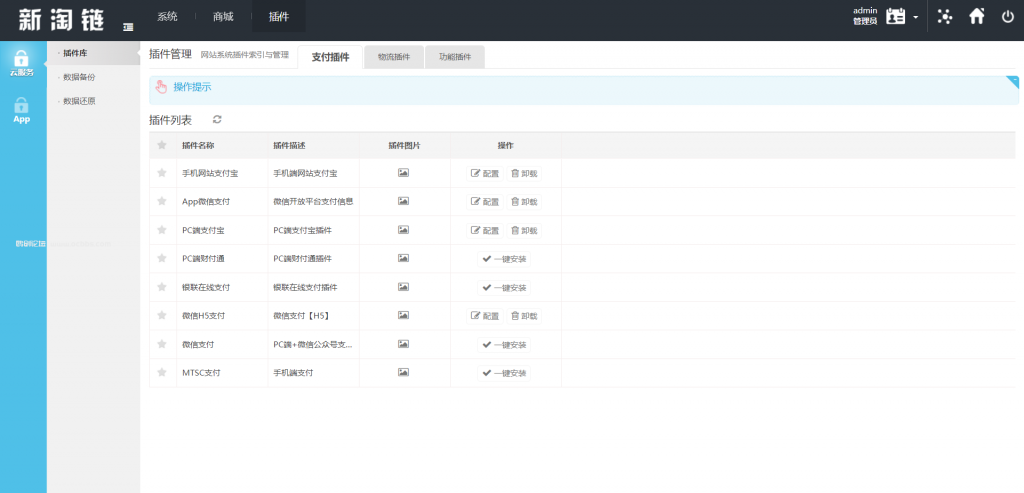The width and height of the screenshot is (1024, 493).
Task: Configure the 微信H5支付 plugin
Action: 485,316
